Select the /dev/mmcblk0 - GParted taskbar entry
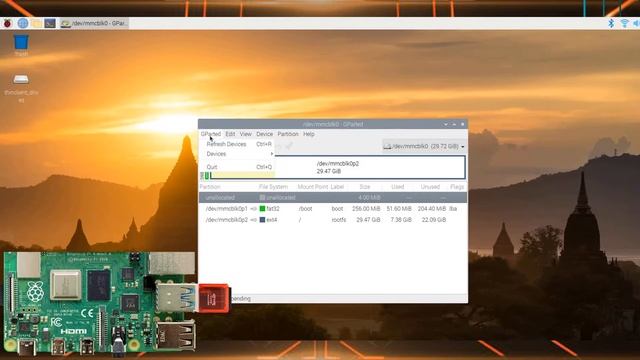640x360 pixels. pos(94,23)
